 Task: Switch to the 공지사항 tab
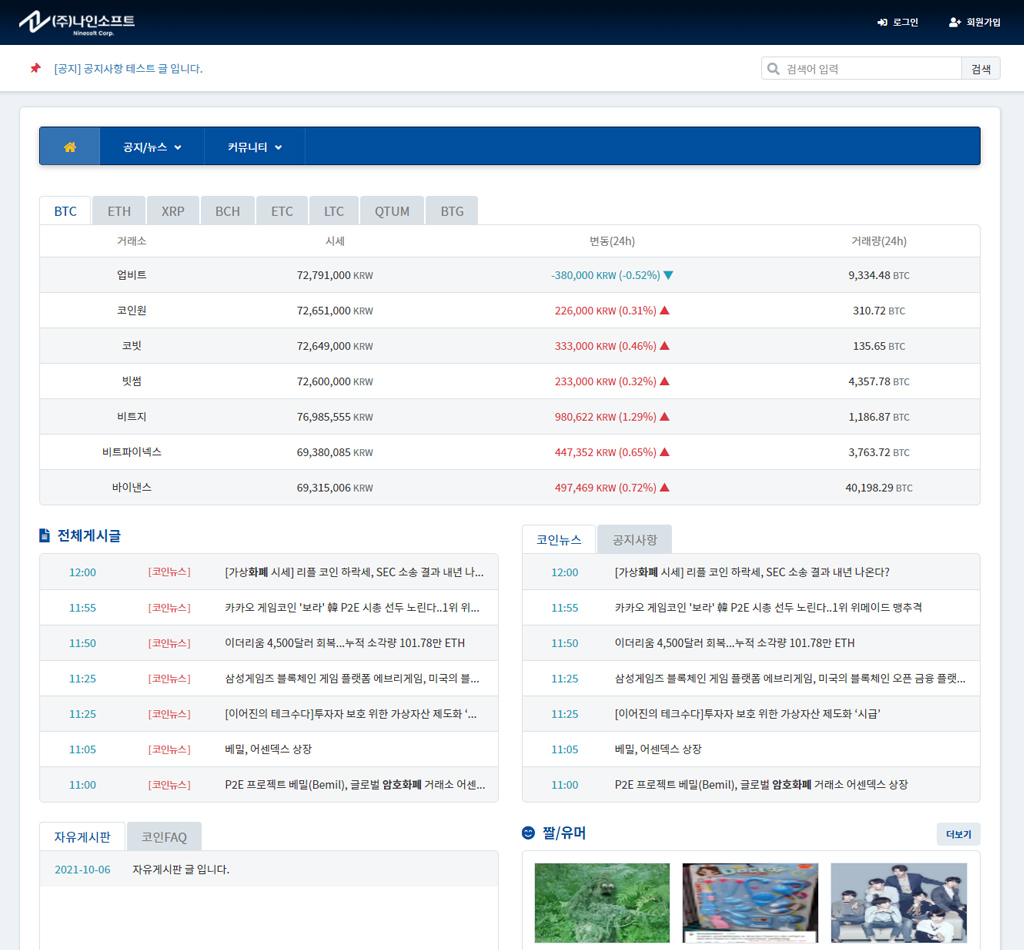tap(634, 540)
